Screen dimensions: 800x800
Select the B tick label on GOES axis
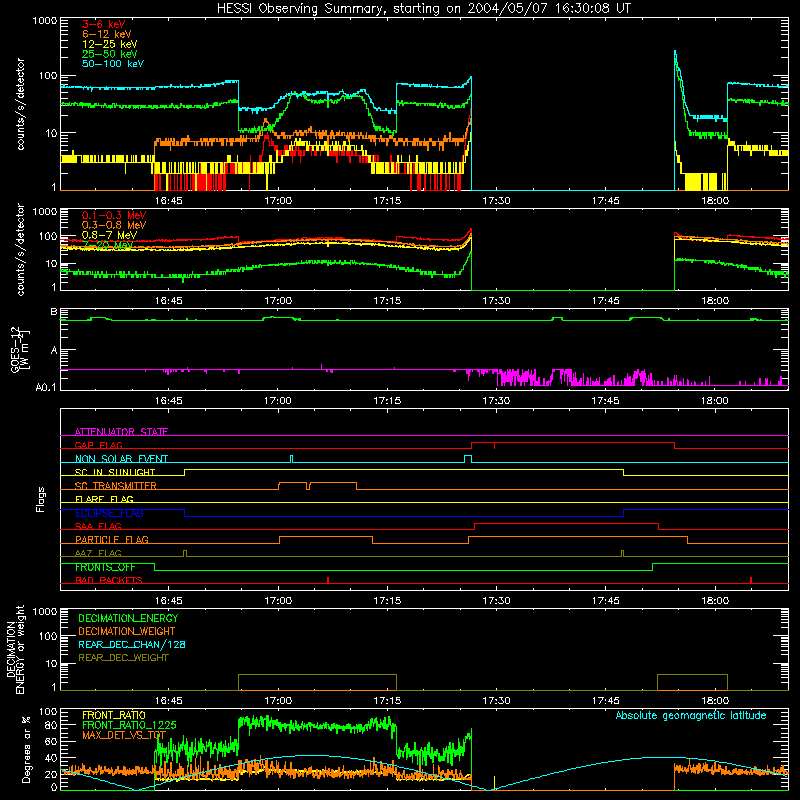(54, 312)
